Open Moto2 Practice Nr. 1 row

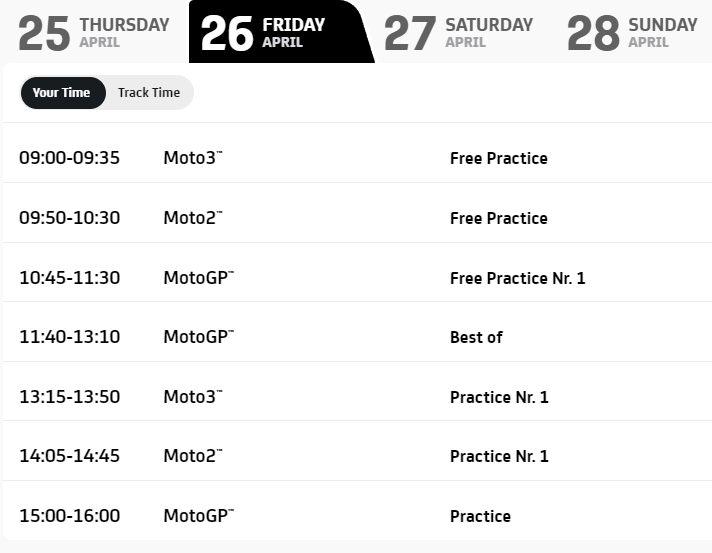(x=357, y=451)
